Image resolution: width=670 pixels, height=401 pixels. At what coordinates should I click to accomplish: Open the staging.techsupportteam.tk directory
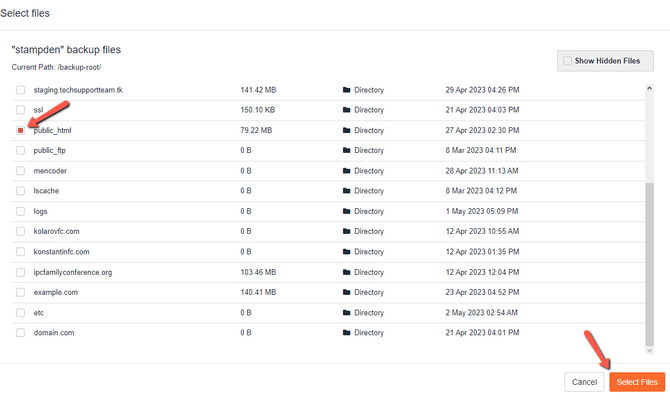point(78,90)
